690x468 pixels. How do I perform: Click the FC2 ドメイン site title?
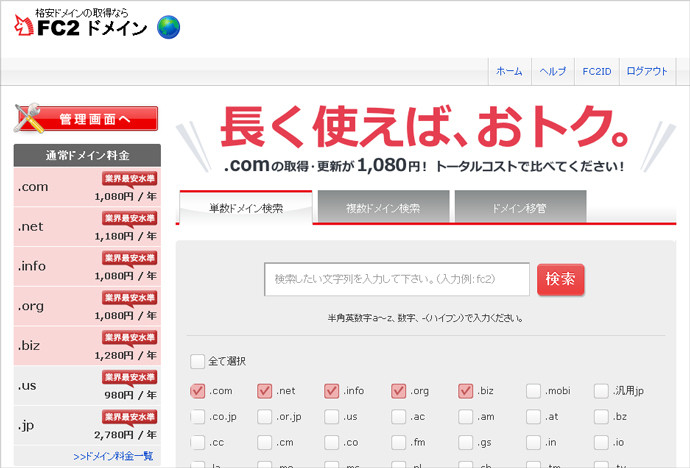click(x=92, y=28)
